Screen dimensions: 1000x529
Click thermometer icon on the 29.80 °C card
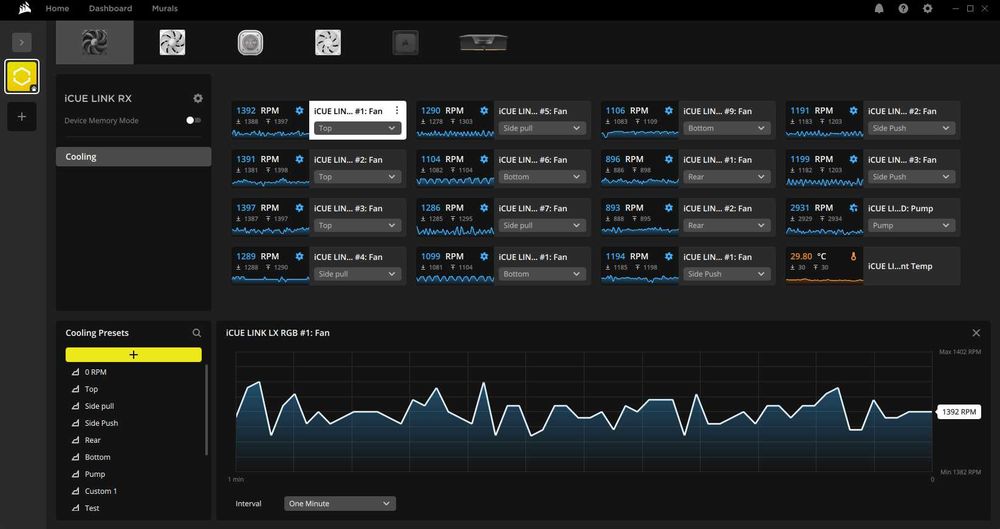click(853, 256)
